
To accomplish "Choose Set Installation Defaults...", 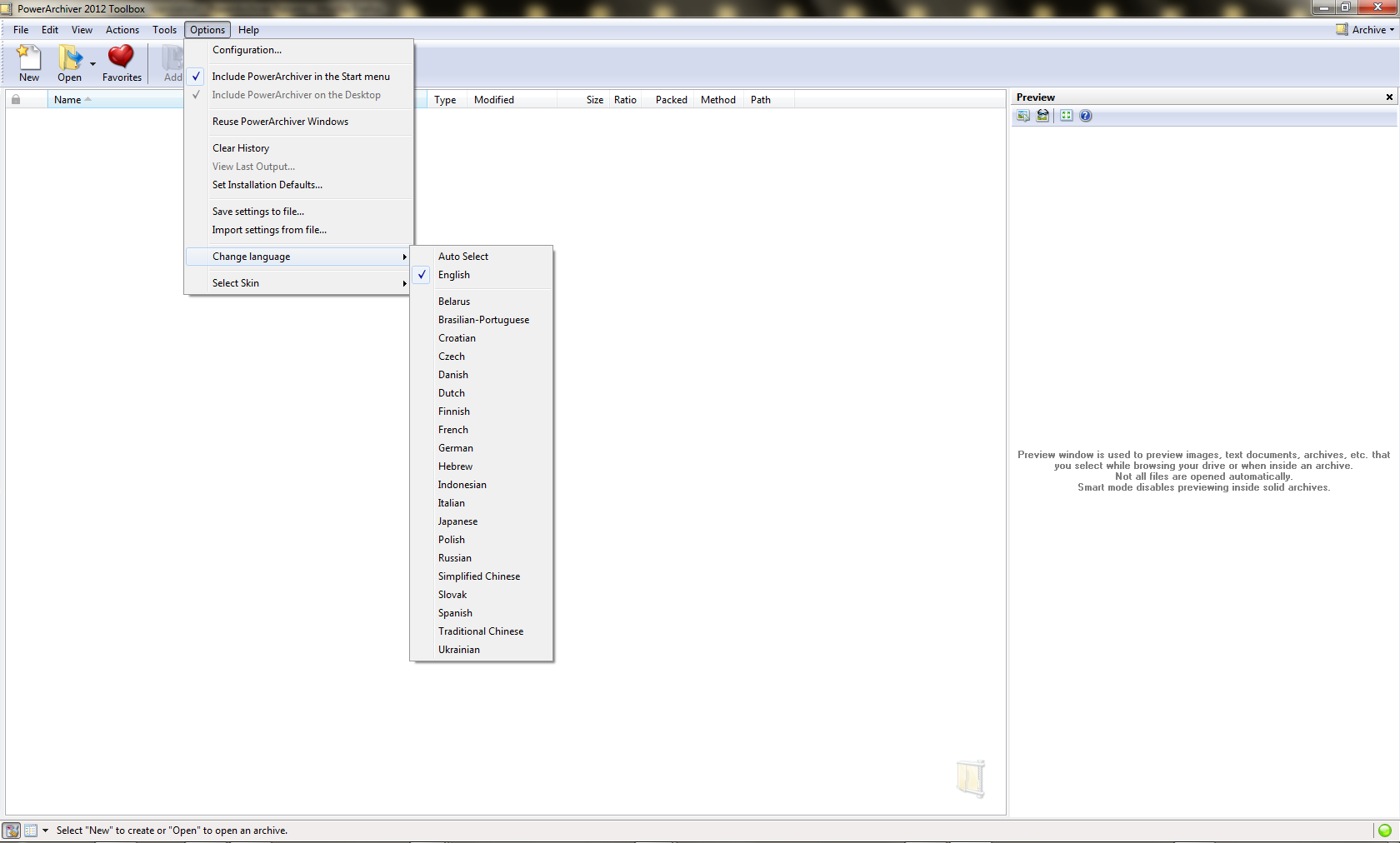I will (299, 185).
